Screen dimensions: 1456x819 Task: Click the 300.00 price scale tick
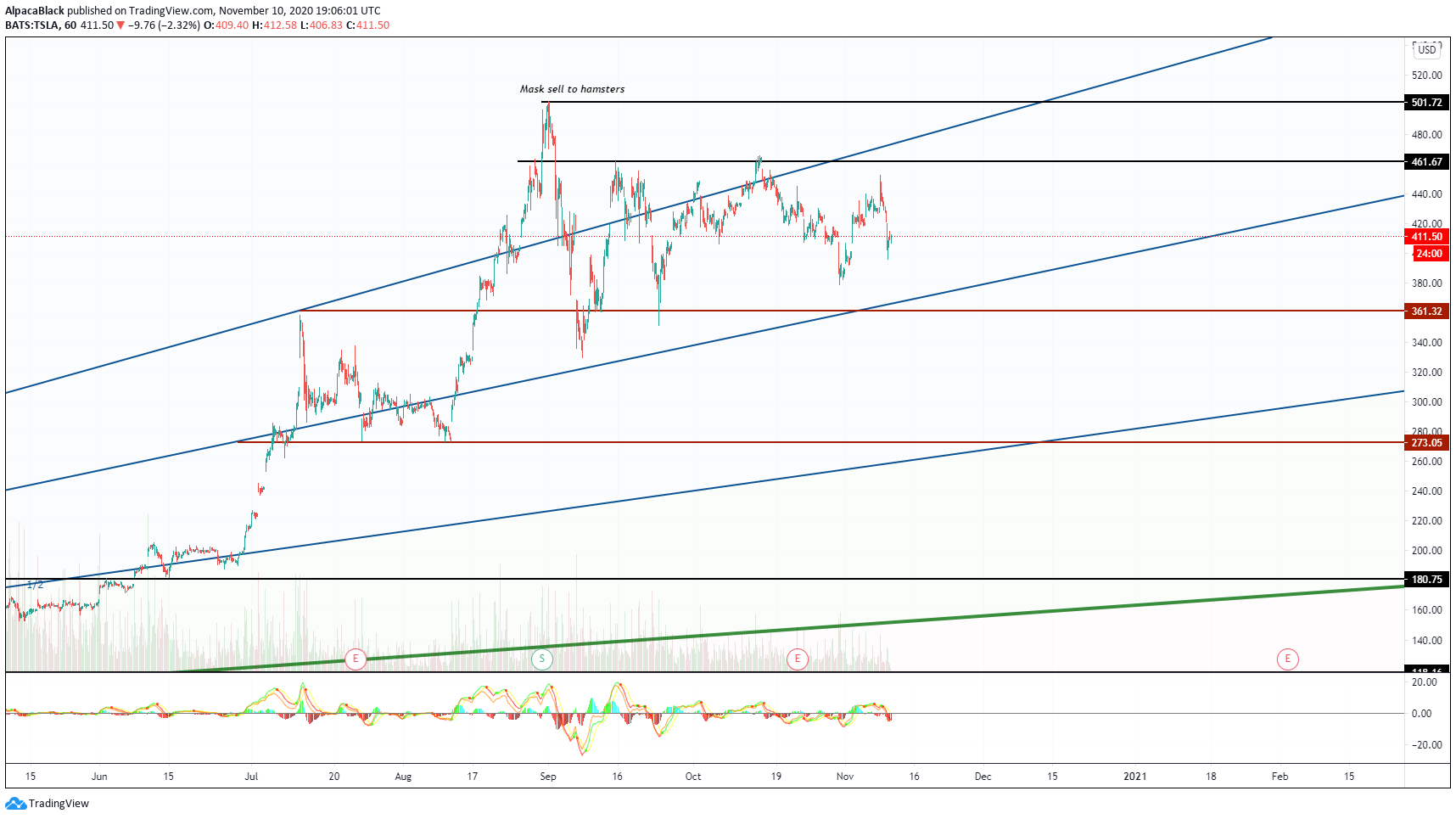1426,402
